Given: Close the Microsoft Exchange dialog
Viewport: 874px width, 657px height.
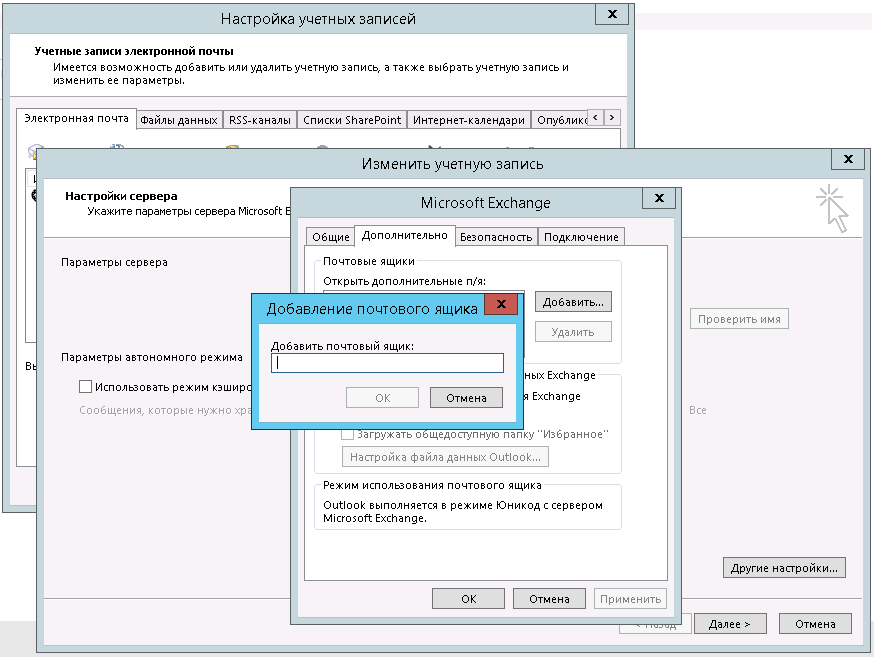Looking at the screenshot, I should (x=659, y=198).
